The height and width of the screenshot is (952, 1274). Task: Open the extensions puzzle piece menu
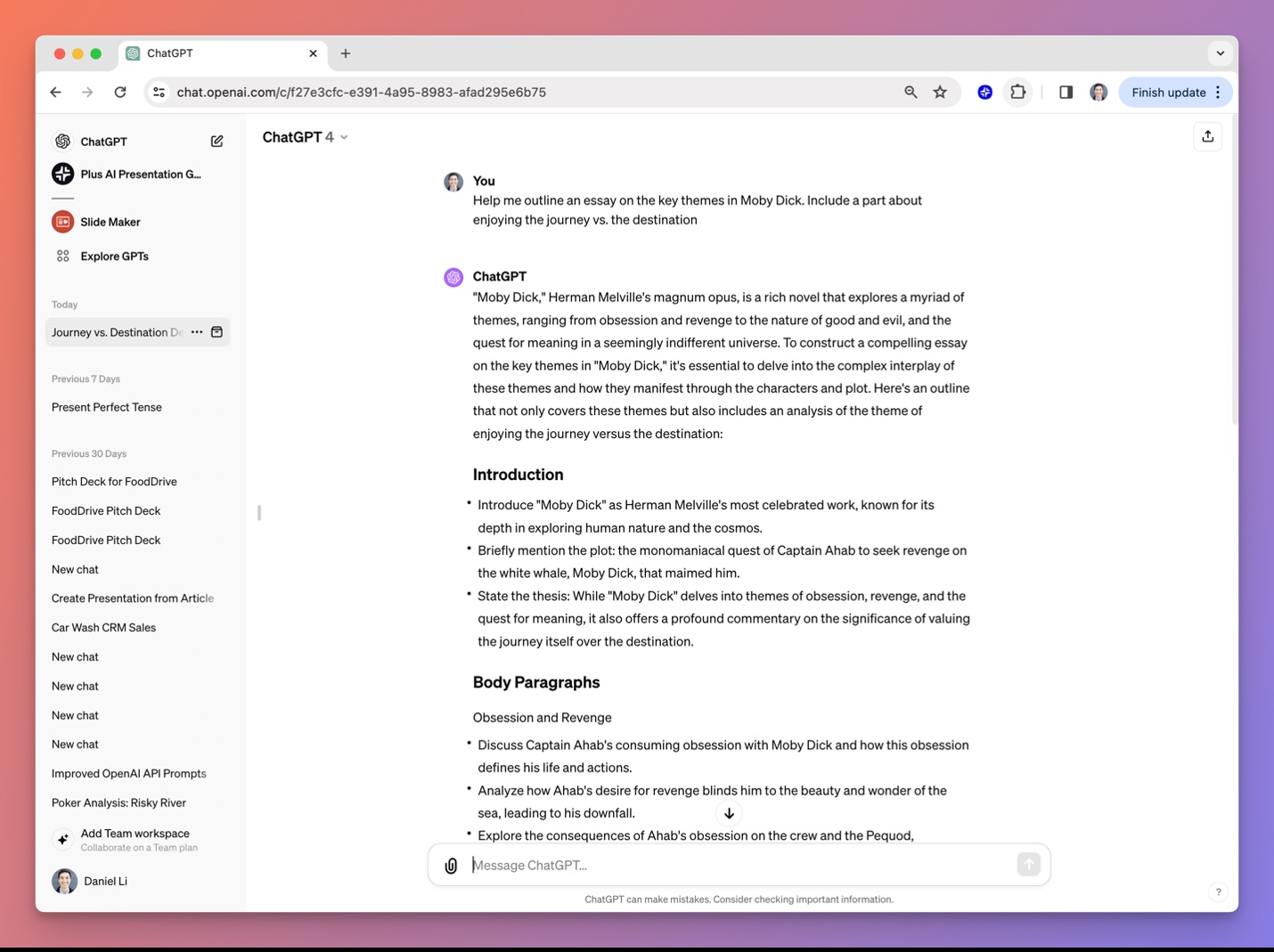click(x=1017, y=92)
